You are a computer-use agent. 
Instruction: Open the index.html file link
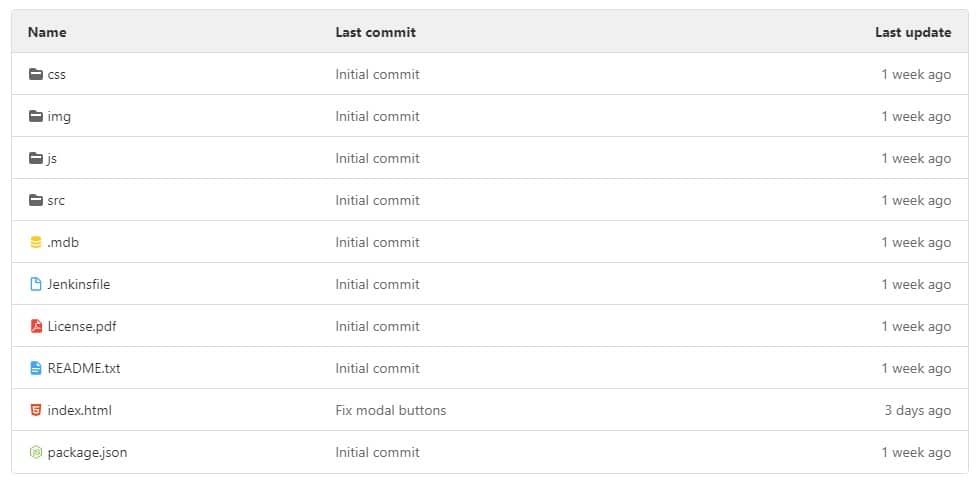coord(79,410)
